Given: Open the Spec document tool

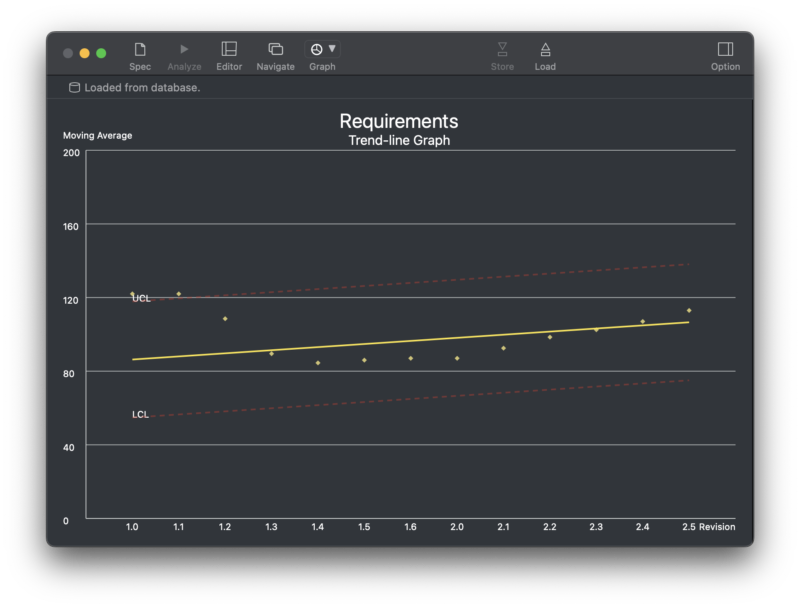Looking at the screenshot, I should [x=140, y=49].
